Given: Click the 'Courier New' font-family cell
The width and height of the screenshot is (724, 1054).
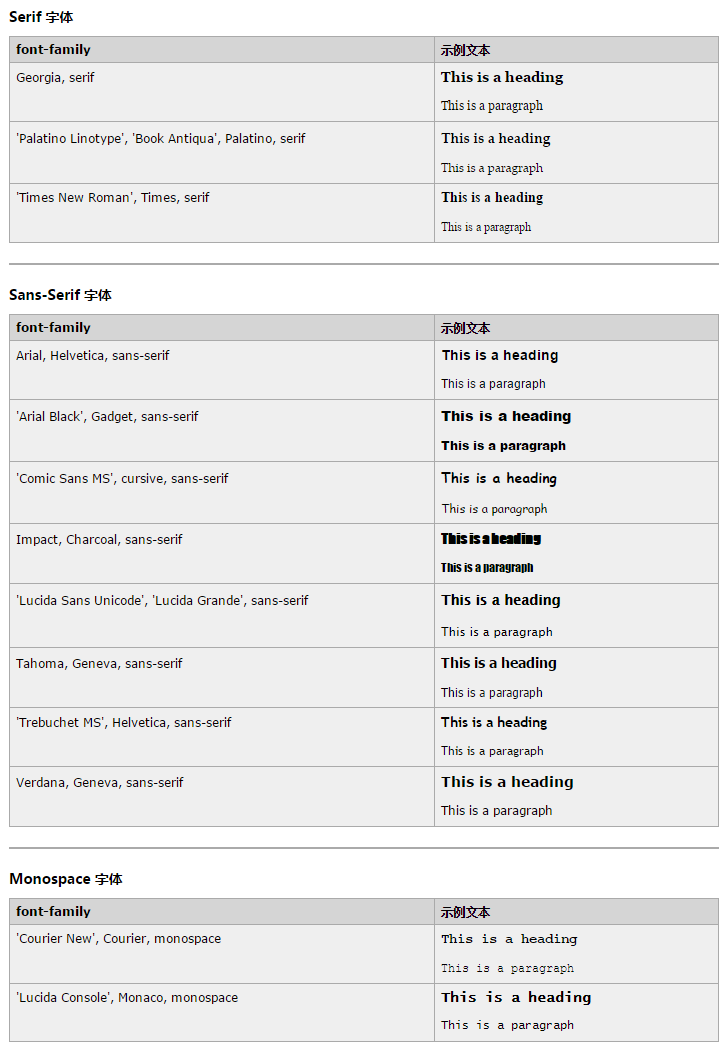Looking at the screenshot, I should coord(118,938).
